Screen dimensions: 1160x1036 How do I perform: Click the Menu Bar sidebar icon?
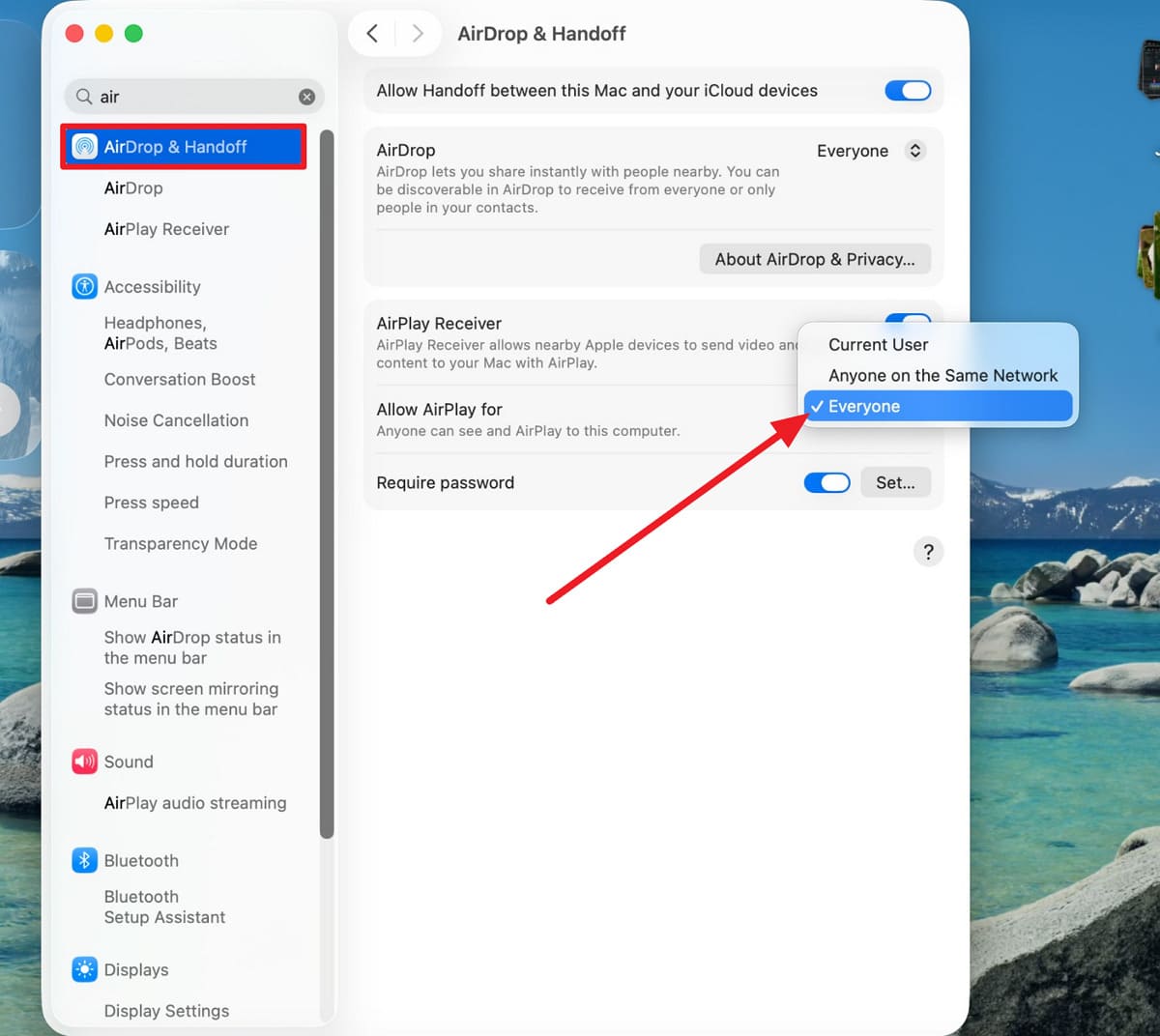click(x=85, y=601)
